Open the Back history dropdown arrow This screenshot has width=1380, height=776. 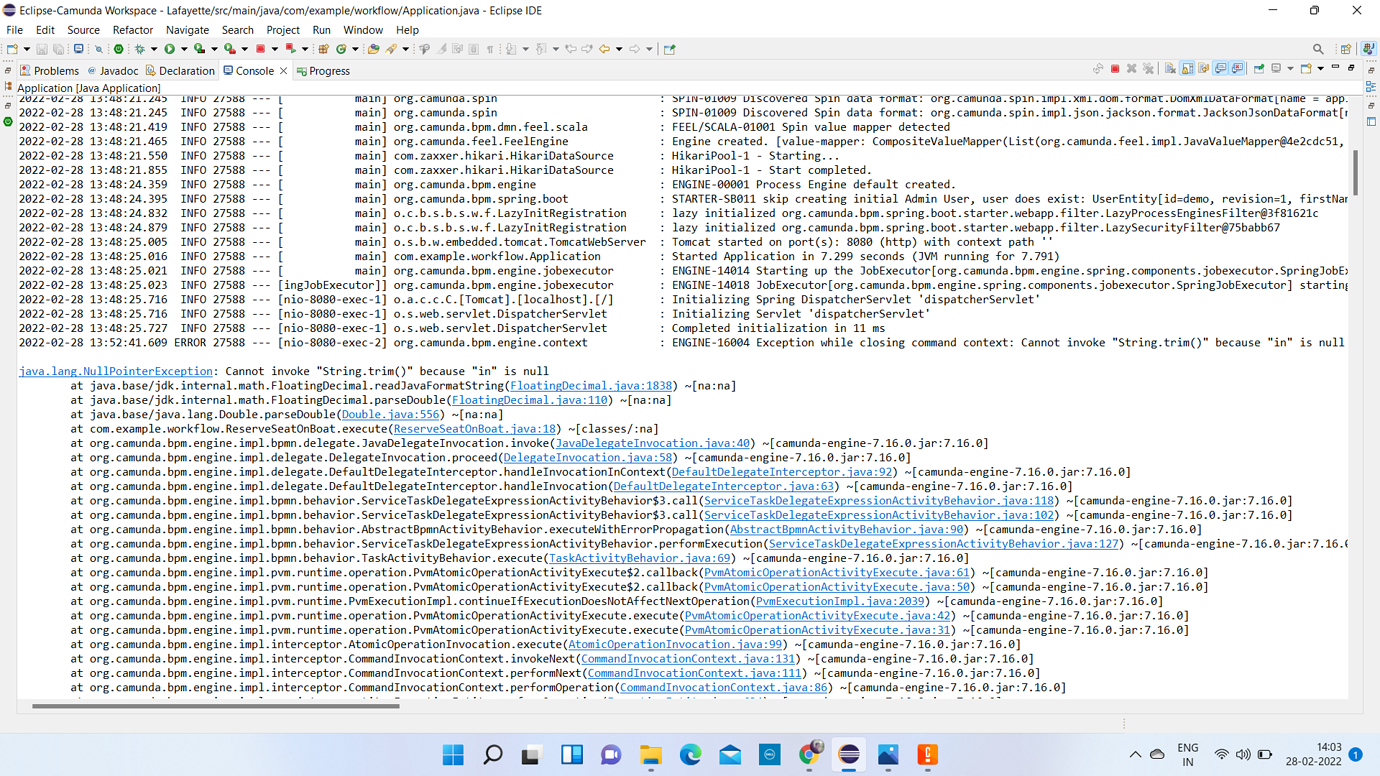619,49
